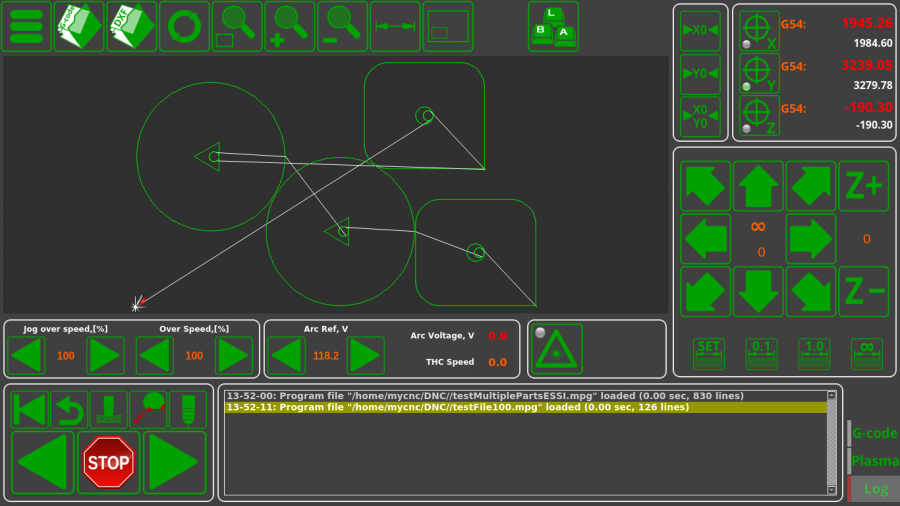The width and height of the screenshot is (900, 506).
Task: Zoom out of the toolpath view
Action: click(x=343, y=26)
